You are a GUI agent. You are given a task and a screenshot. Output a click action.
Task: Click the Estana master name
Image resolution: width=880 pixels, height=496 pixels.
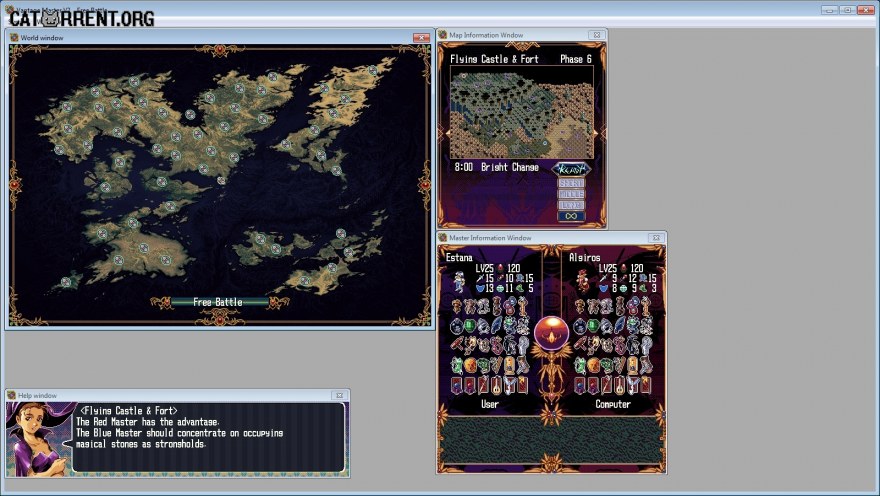(x=459, y=258)
